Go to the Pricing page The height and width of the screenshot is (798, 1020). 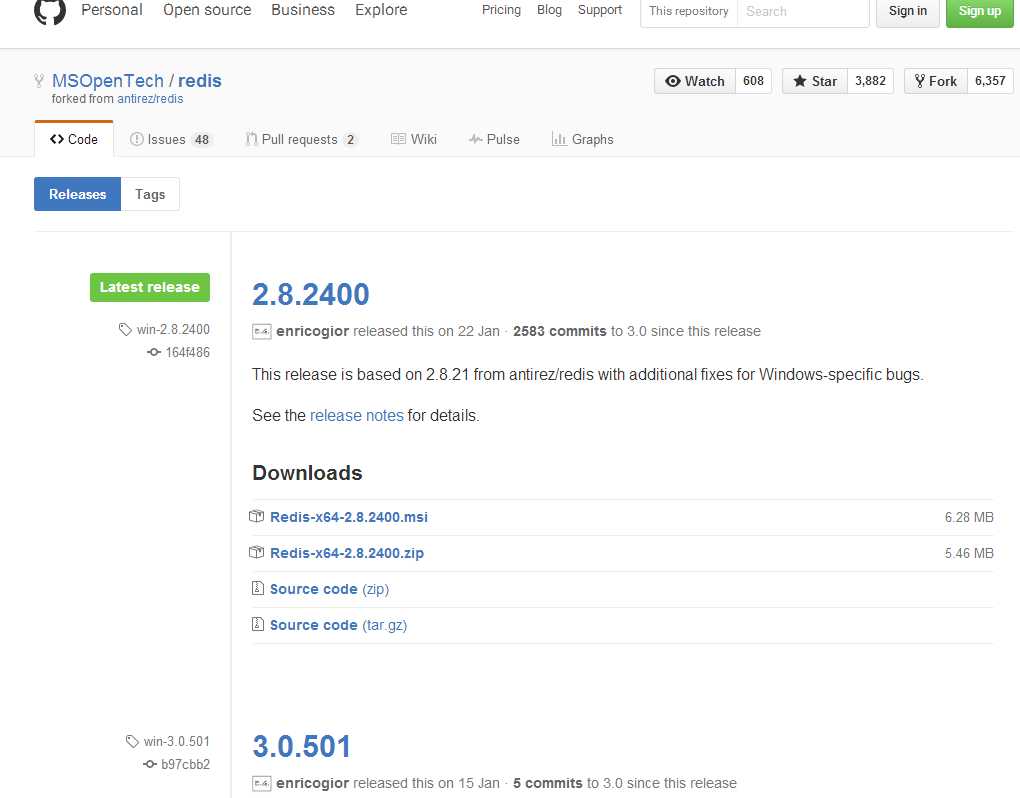click(x=502, y=10)
